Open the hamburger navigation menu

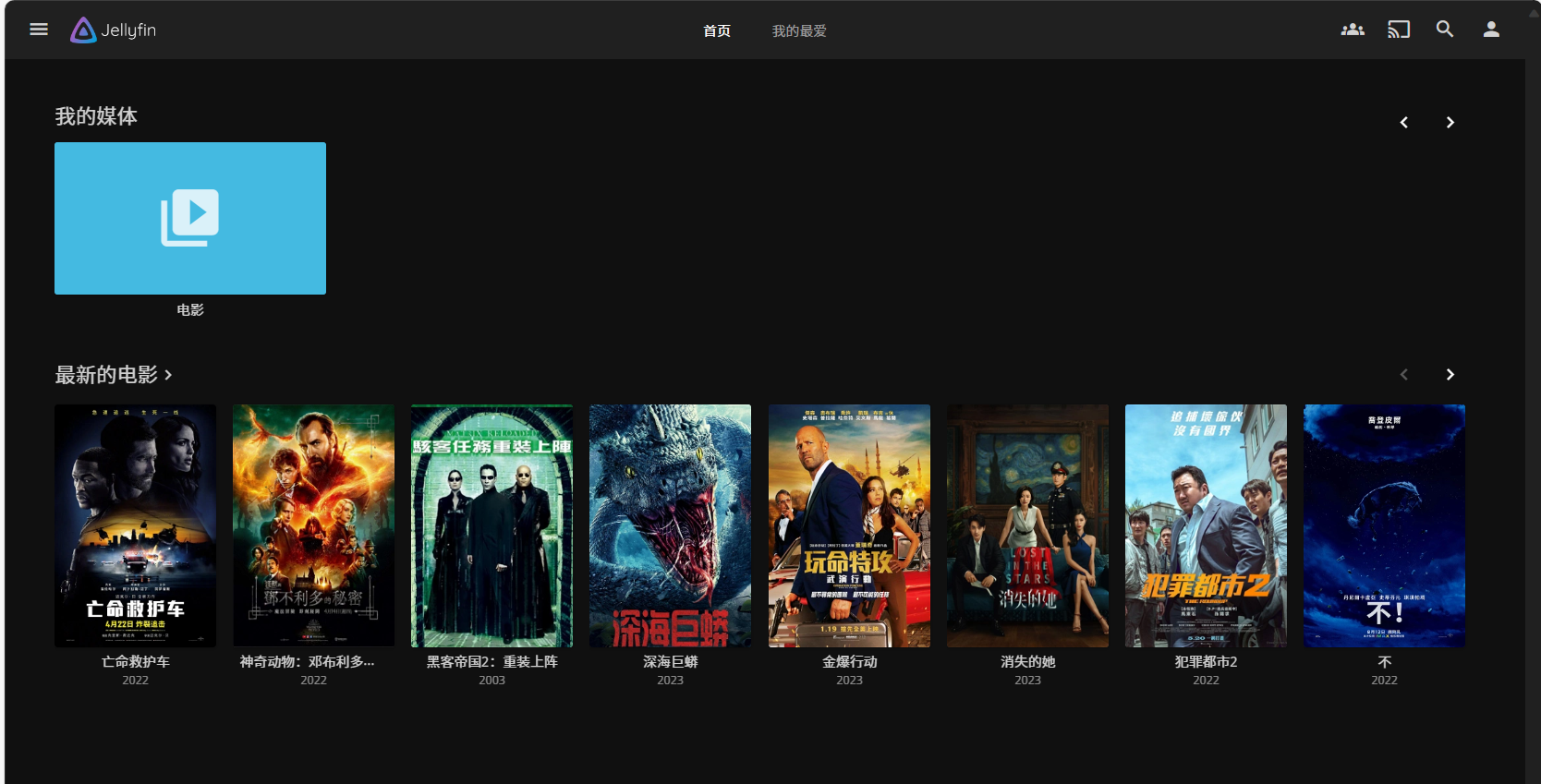pyautogui.click(x=39, y=30)
